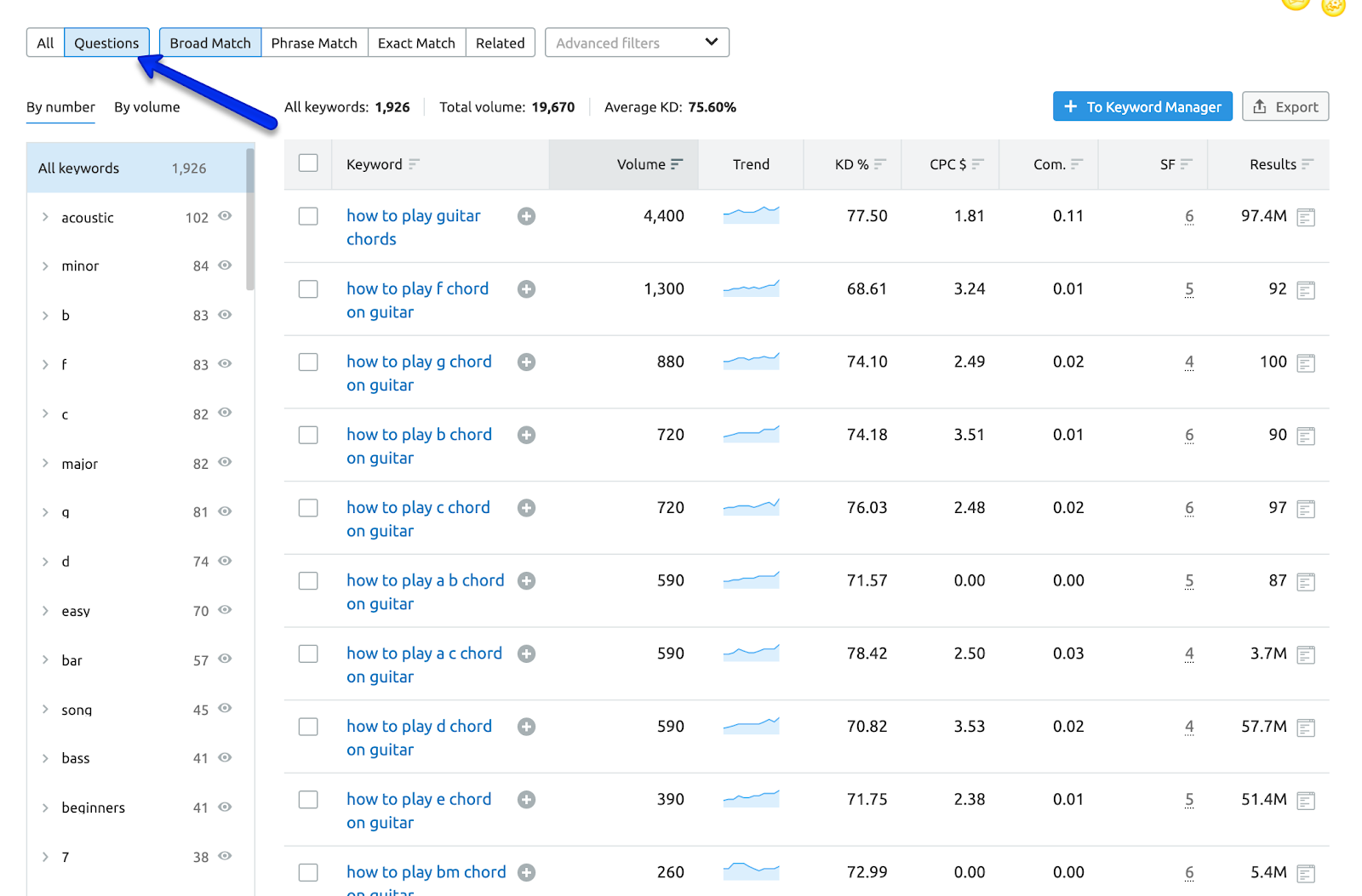Add 'how to play b chord' plus icon
This screenshot has width=1362, height=896.
click(x=527, y=435)
